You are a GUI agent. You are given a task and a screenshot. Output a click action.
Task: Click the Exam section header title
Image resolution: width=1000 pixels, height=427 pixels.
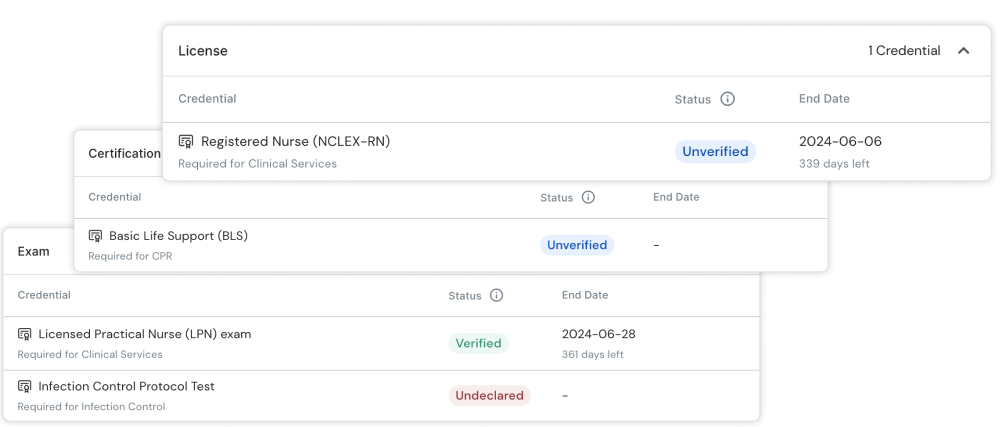34,251
